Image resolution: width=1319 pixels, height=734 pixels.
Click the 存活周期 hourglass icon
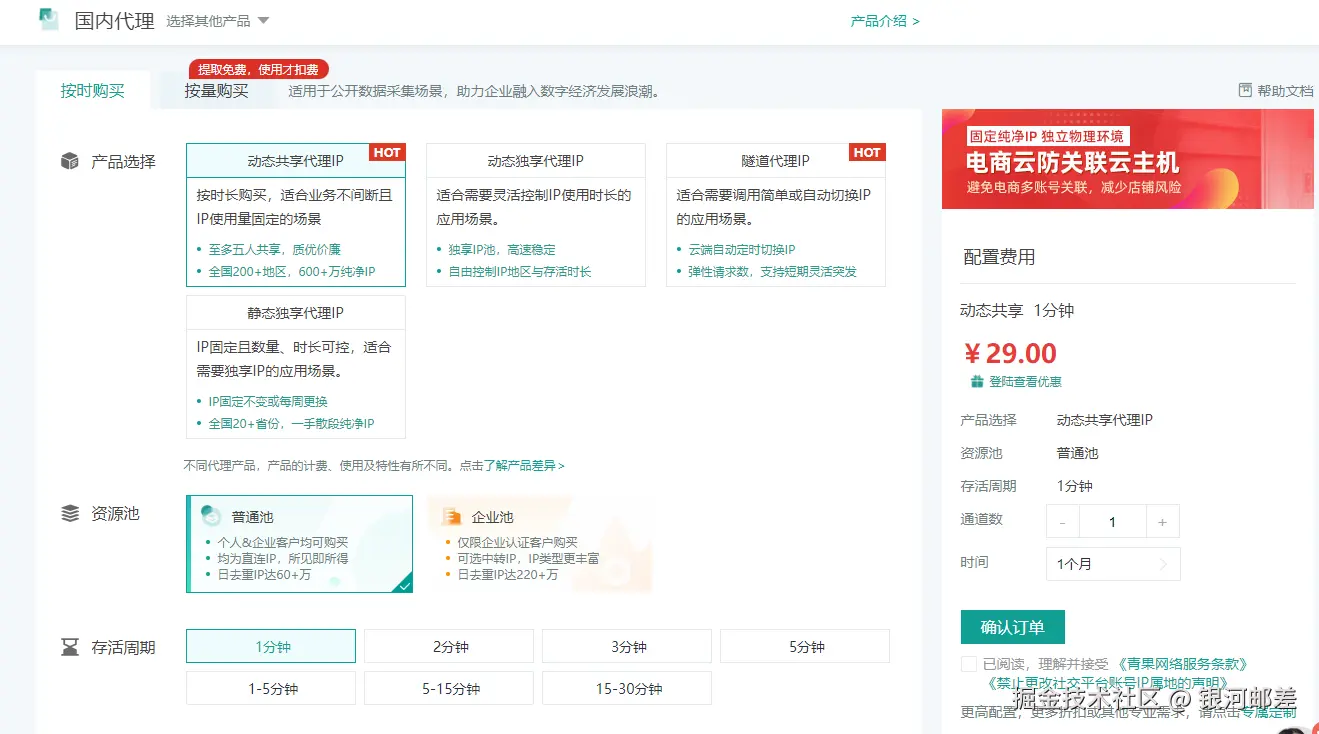pyautogui.click(x=70, y=647)
